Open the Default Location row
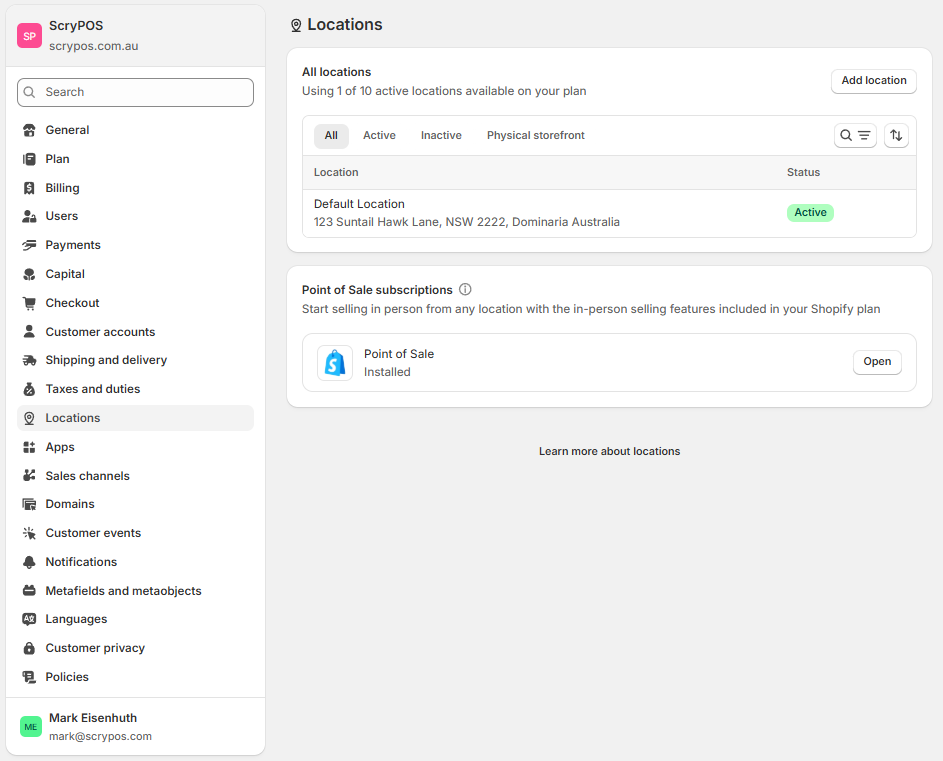 click(x=609, y=213)
